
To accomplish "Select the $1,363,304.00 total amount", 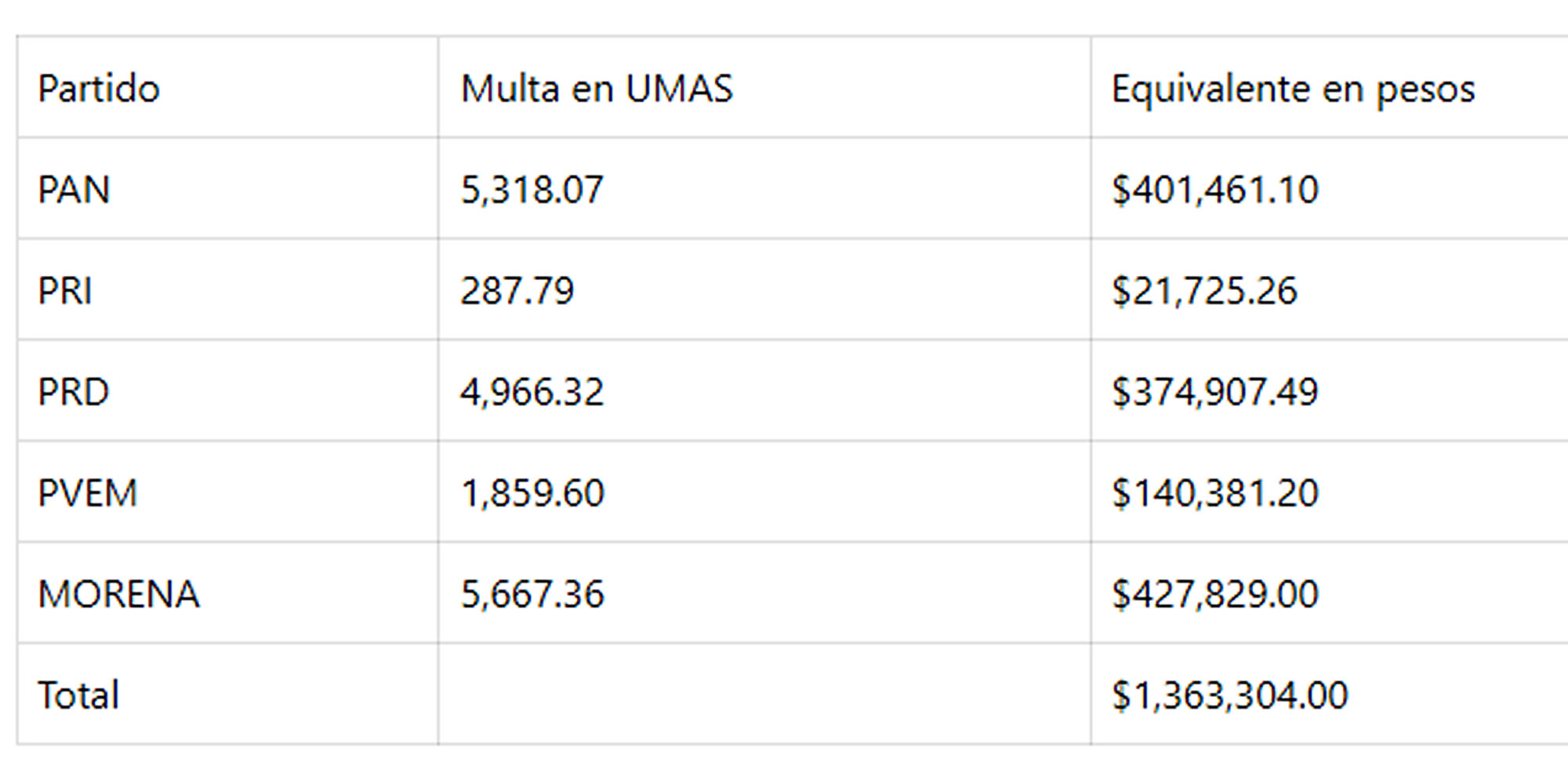I will click(1230, 695).
